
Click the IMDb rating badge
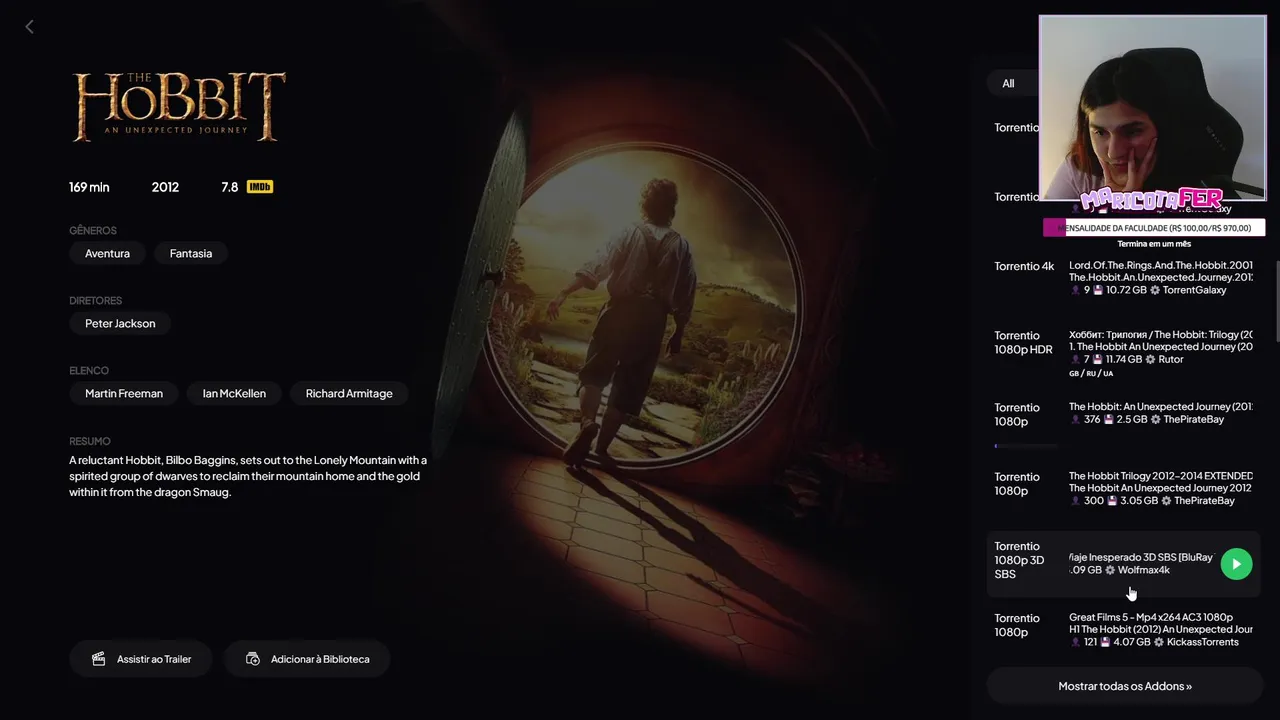tap(260, 187)
